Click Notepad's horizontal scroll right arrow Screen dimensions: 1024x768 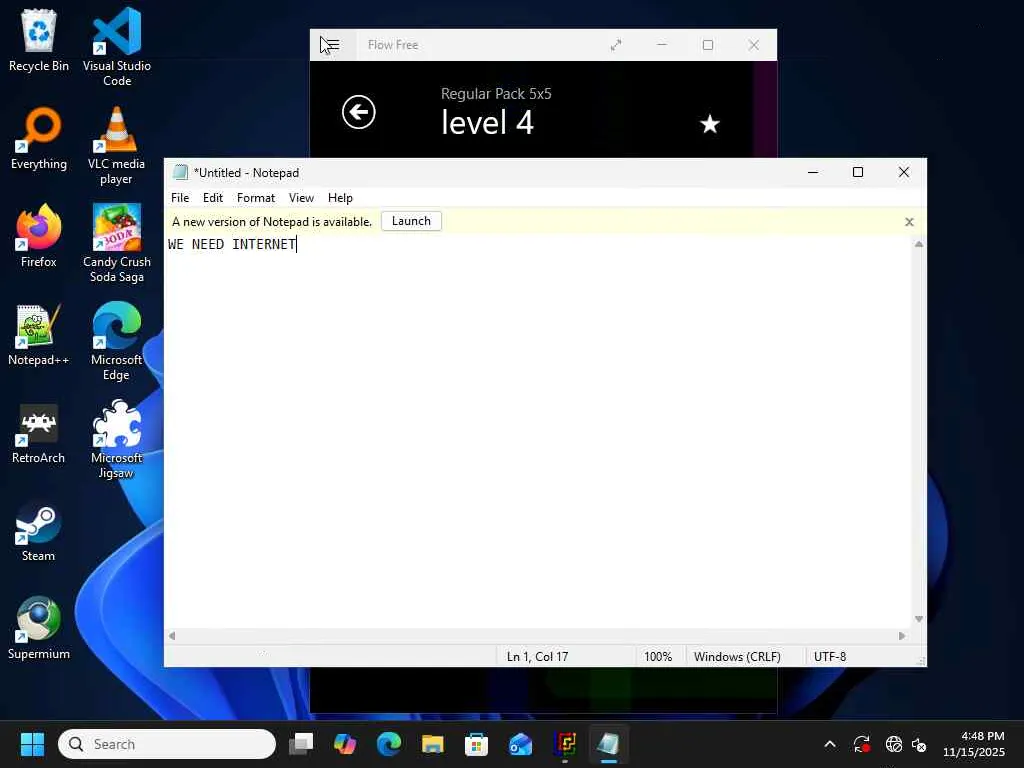(902, 636)
